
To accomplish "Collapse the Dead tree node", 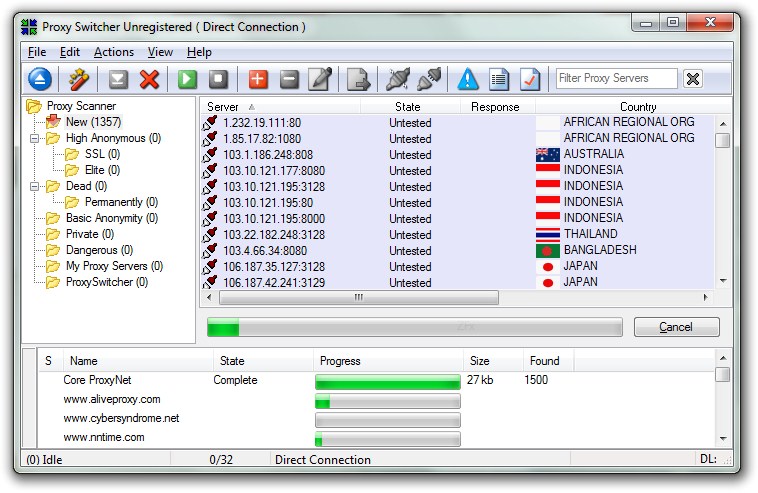I will tap(34, 186).
